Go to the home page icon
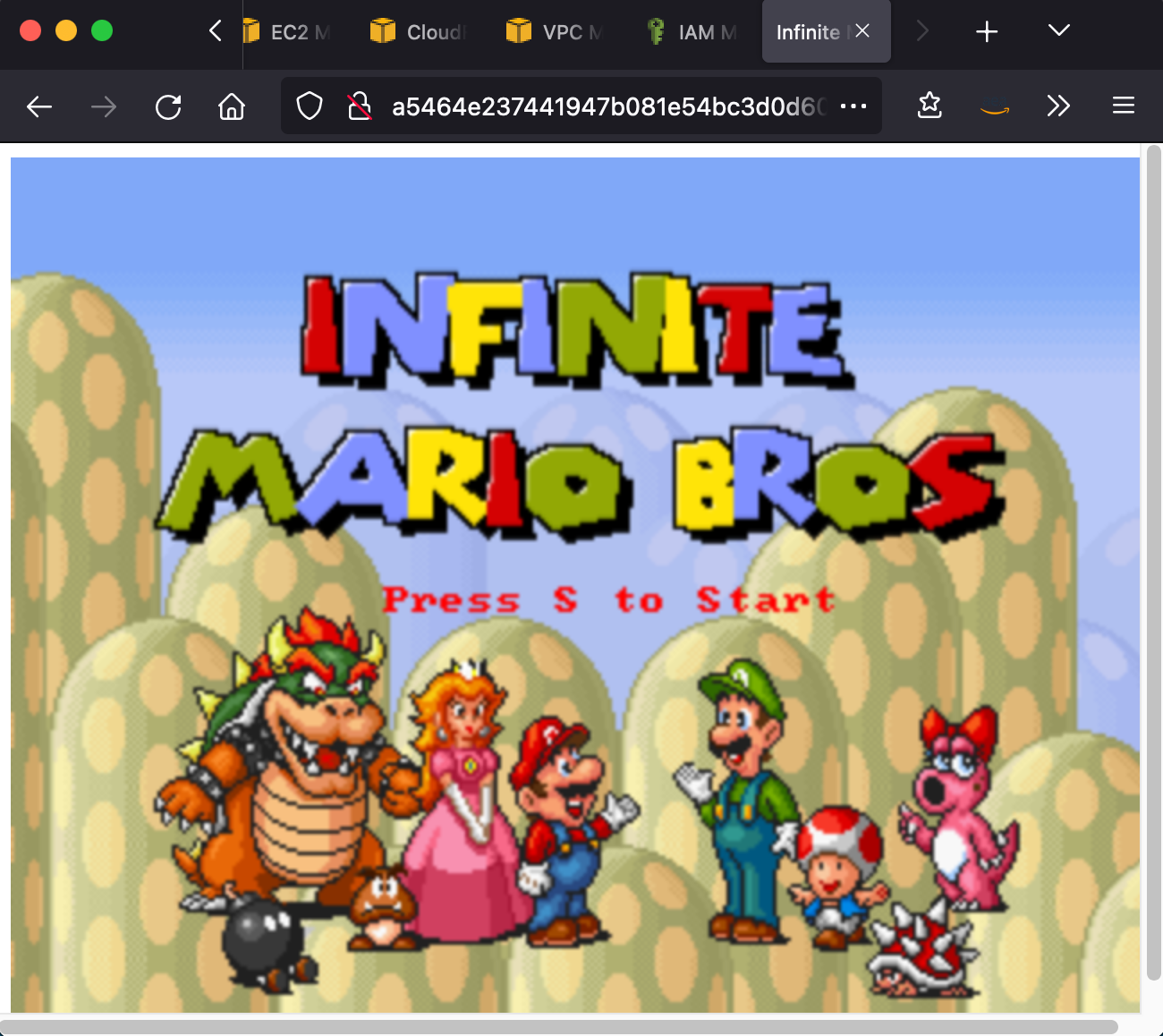Screen dimensions: 1163x1036 232,107
